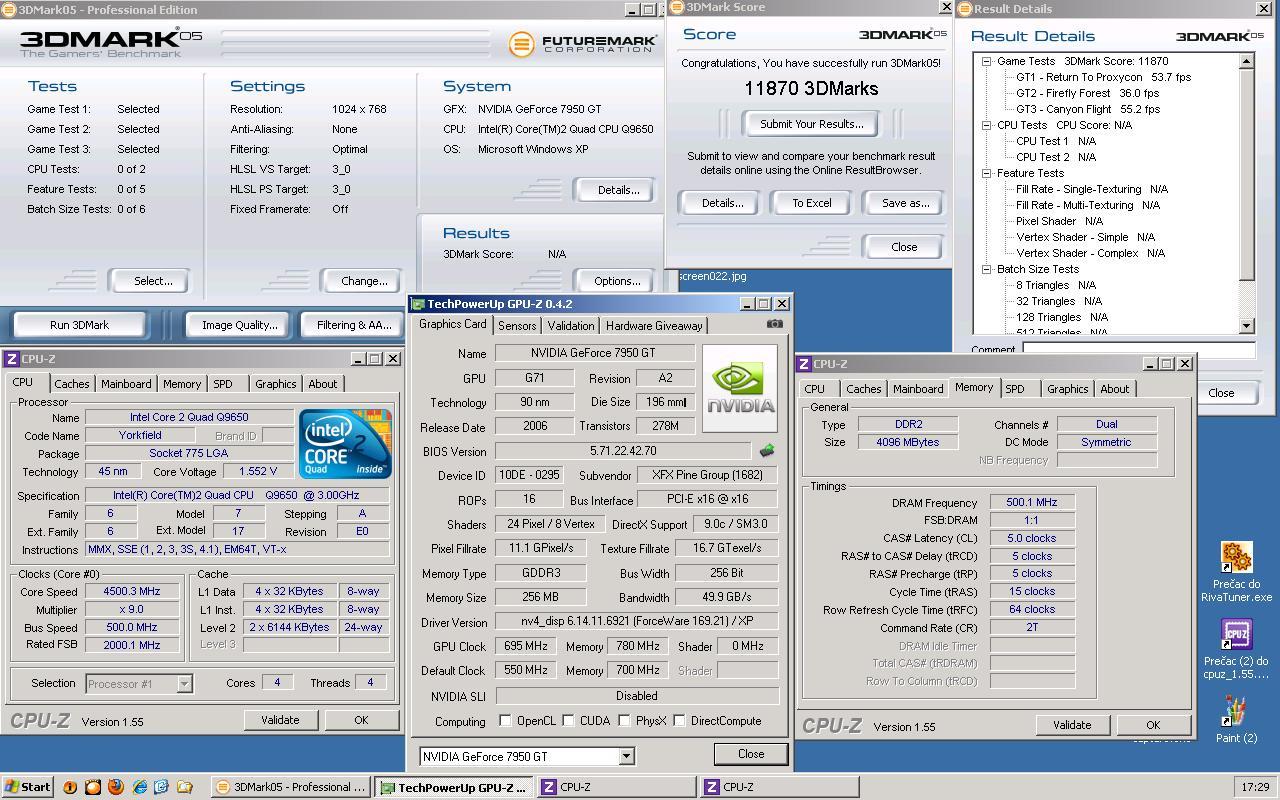Click the 3DMark05 title bar icon
The width and height of the screenshot is (1280, 800).
pyautogui.click(x=8, y=10)
